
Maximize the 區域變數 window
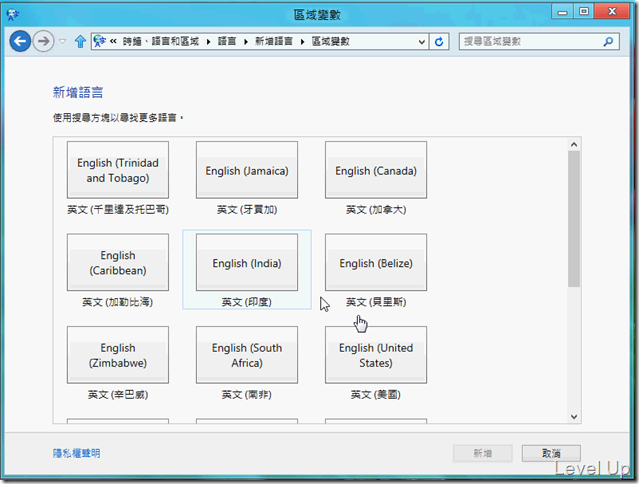(x=584, y=11)
